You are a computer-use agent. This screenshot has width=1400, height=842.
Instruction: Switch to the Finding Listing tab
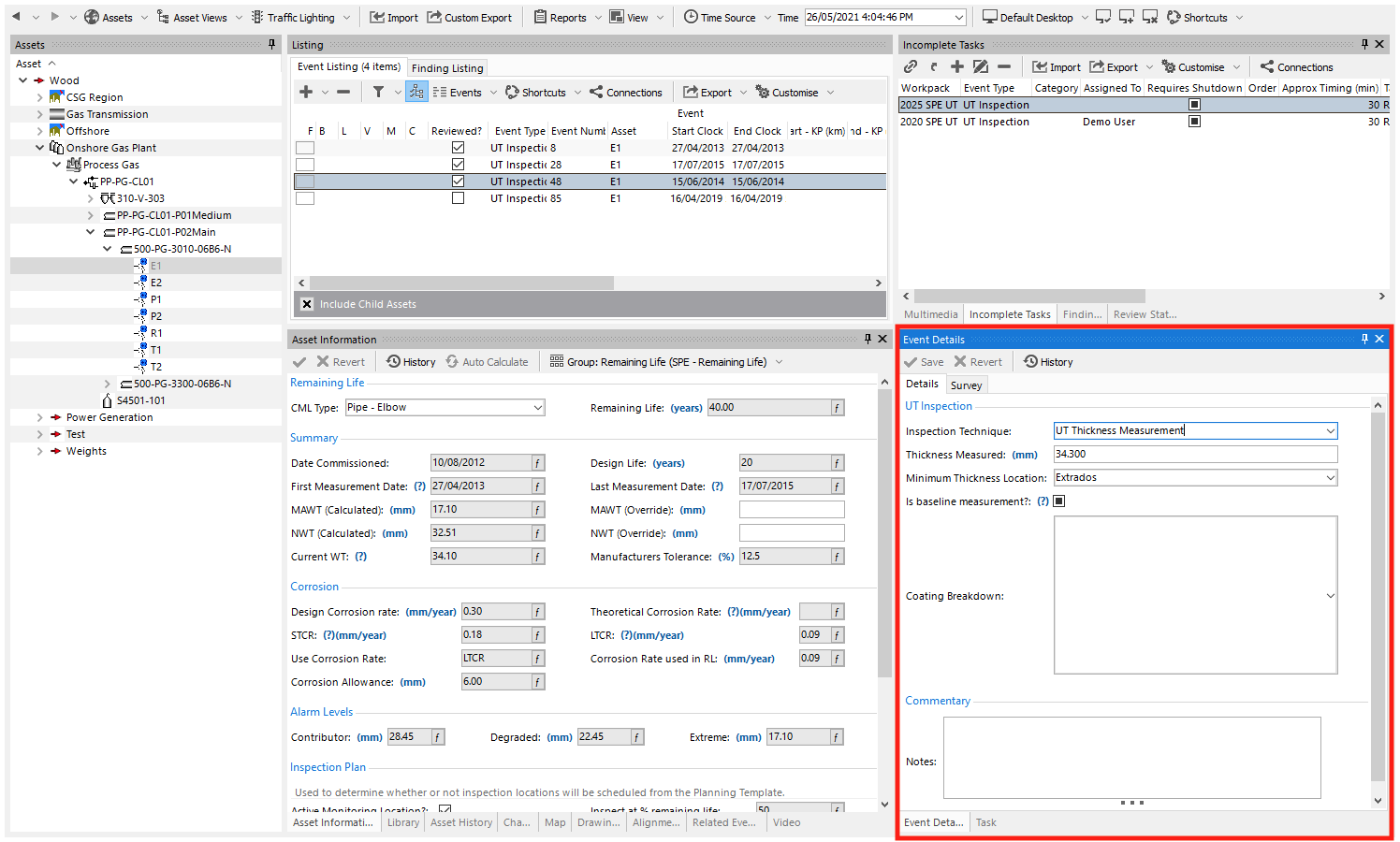[447, 68]
